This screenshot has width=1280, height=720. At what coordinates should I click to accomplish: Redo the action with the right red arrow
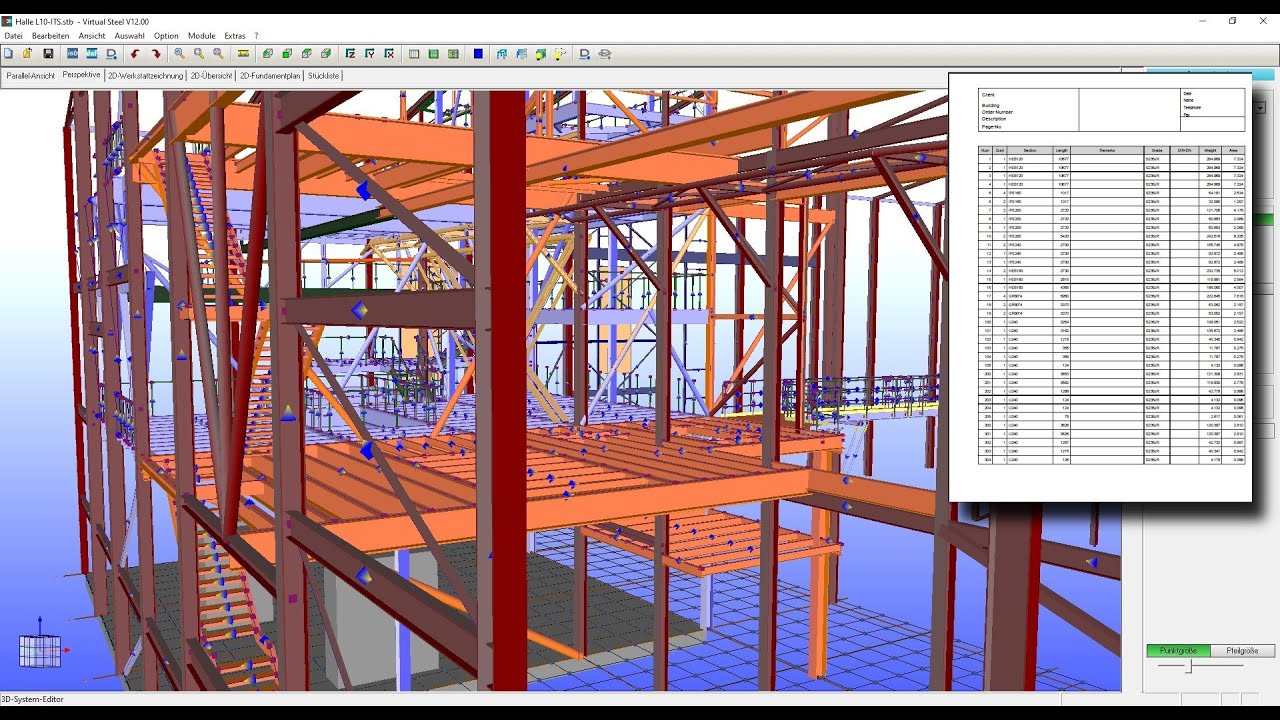tap(156, 53)
